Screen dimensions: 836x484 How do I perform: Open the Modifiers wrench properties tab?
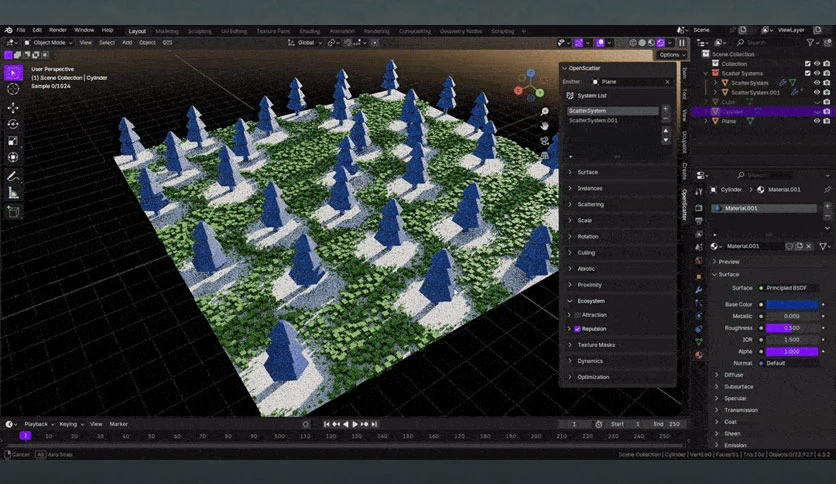pyautogui.click(x=699, y=289)
